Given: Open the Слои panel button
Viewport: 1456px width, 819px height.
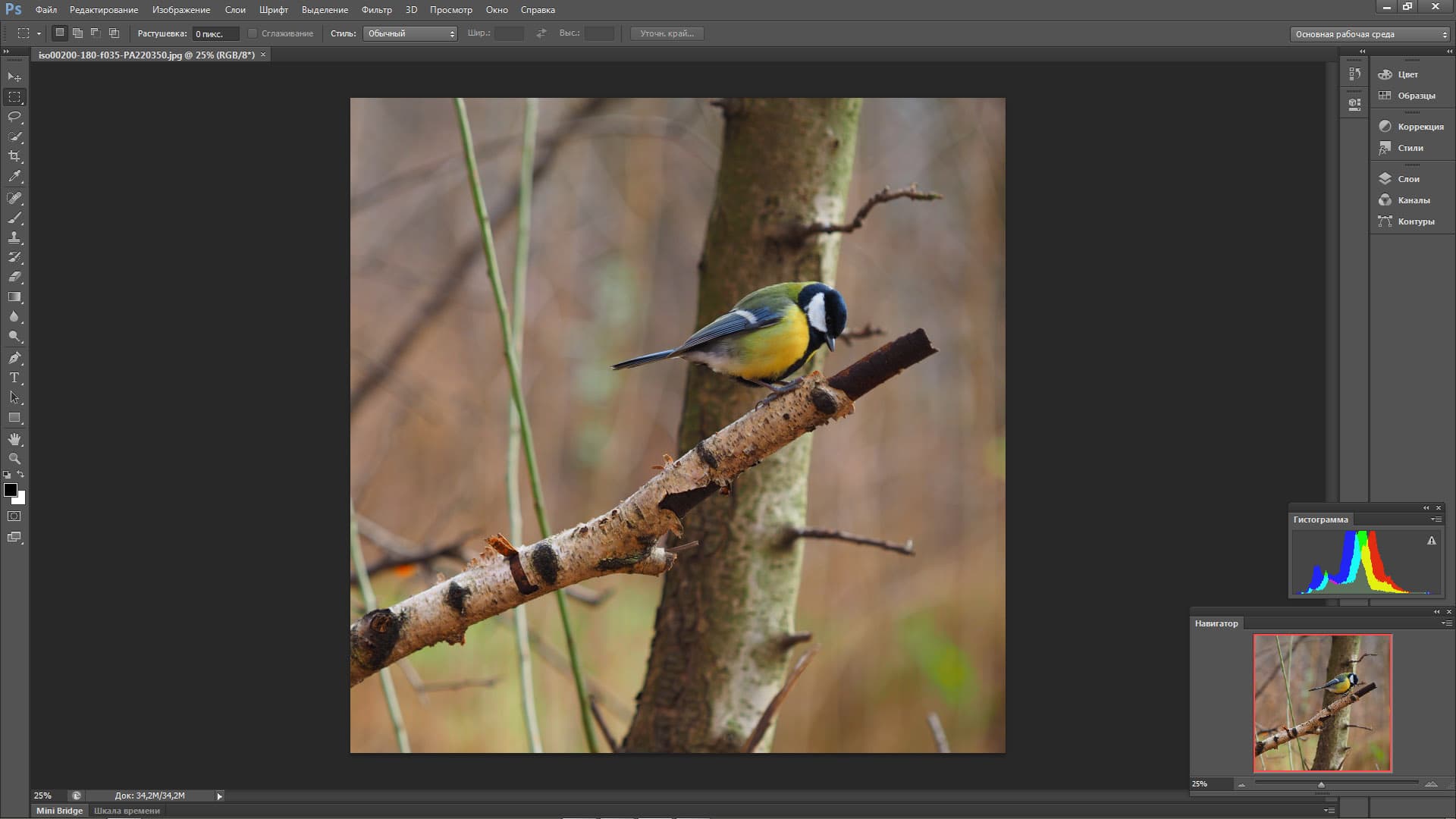Looking at the screenshot, I should pyautogui.click(x=1408, y=179).
